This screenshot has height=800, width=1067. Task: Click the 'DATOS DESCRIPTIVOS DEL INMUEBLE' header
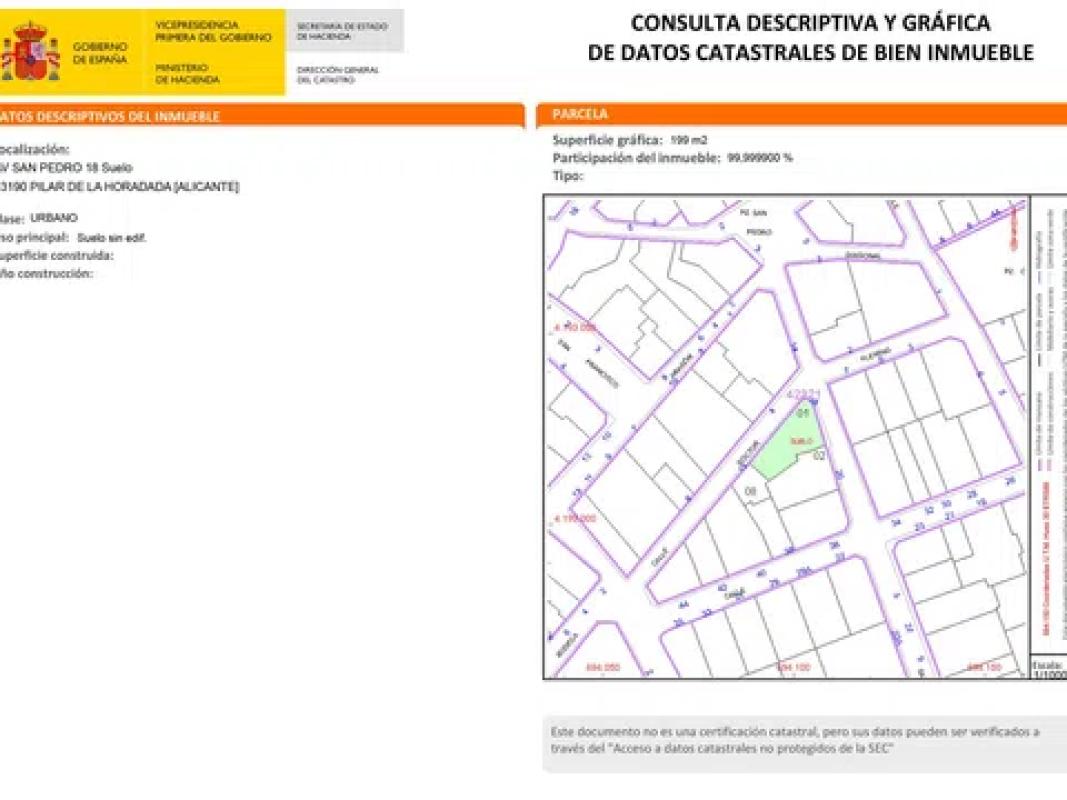point(109,117)
